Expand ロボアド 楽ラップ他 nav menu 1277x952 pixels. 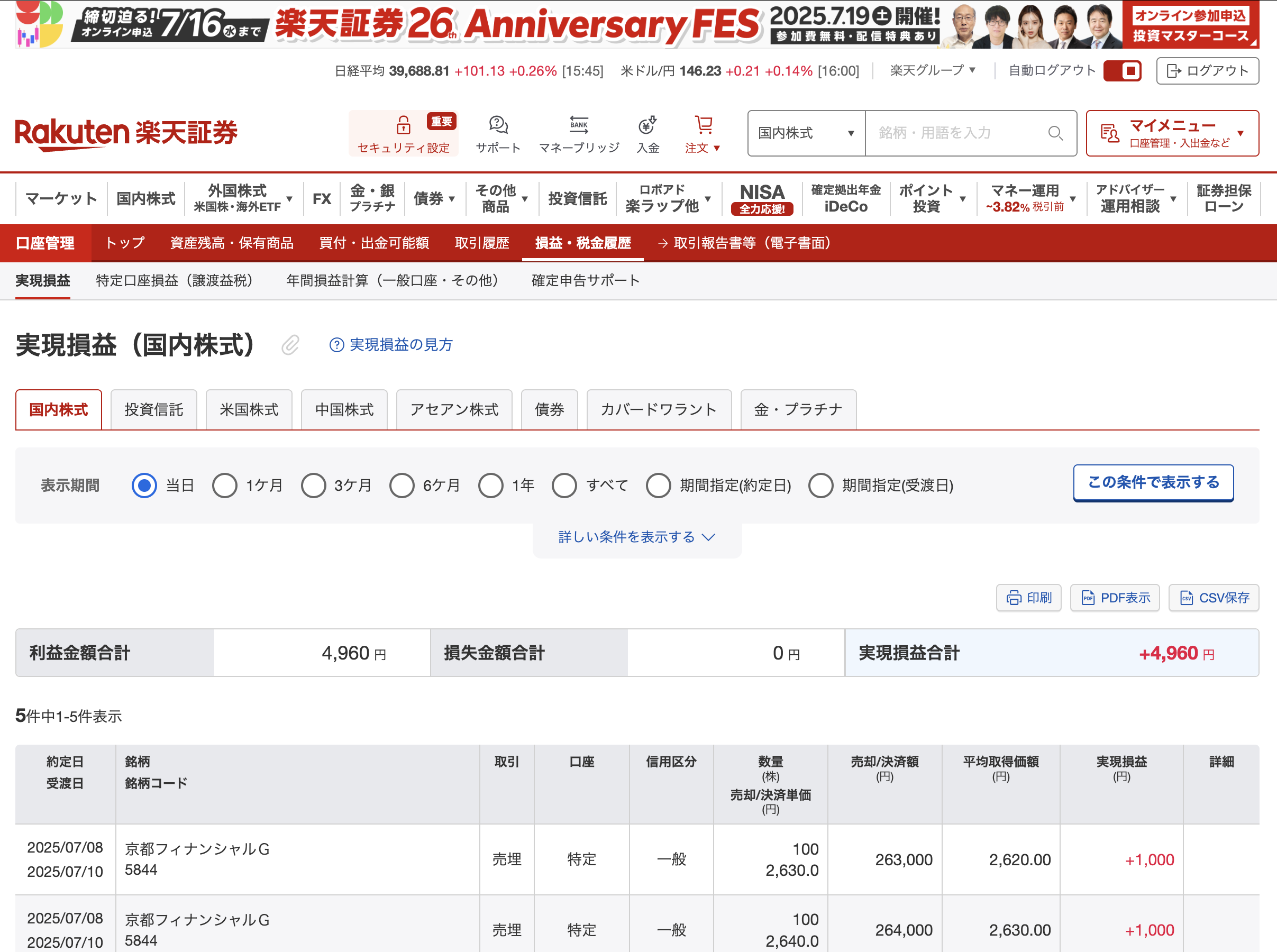coord(669,198)
